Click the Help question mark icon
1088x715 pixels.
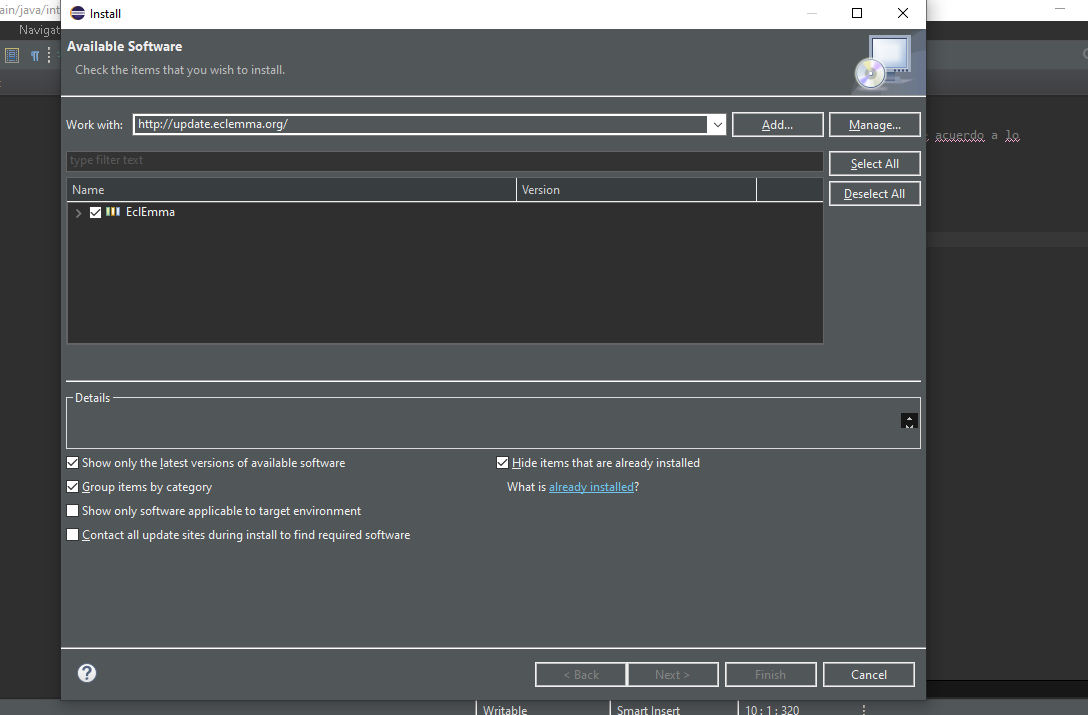(87, 673)
